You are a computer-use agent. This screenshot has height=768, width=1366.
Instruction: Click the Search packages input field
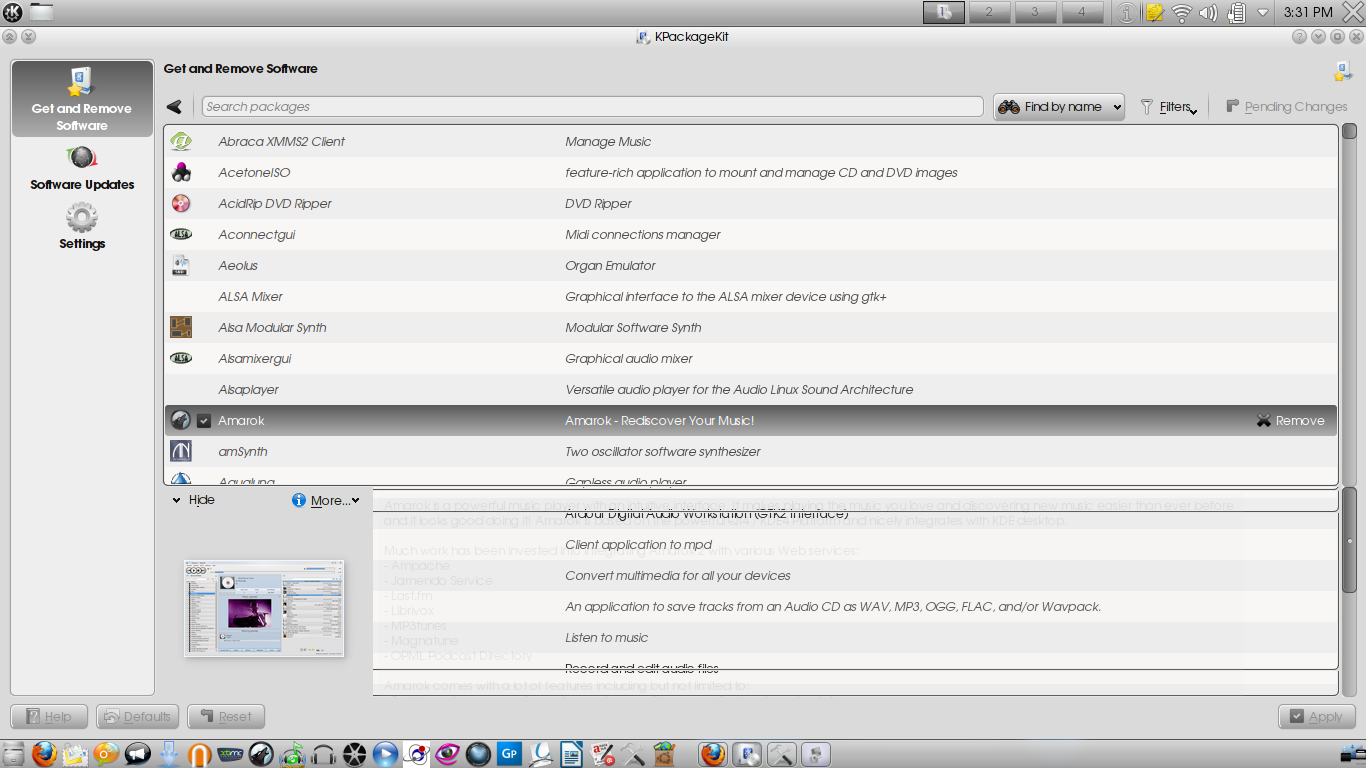coord(592,107)
